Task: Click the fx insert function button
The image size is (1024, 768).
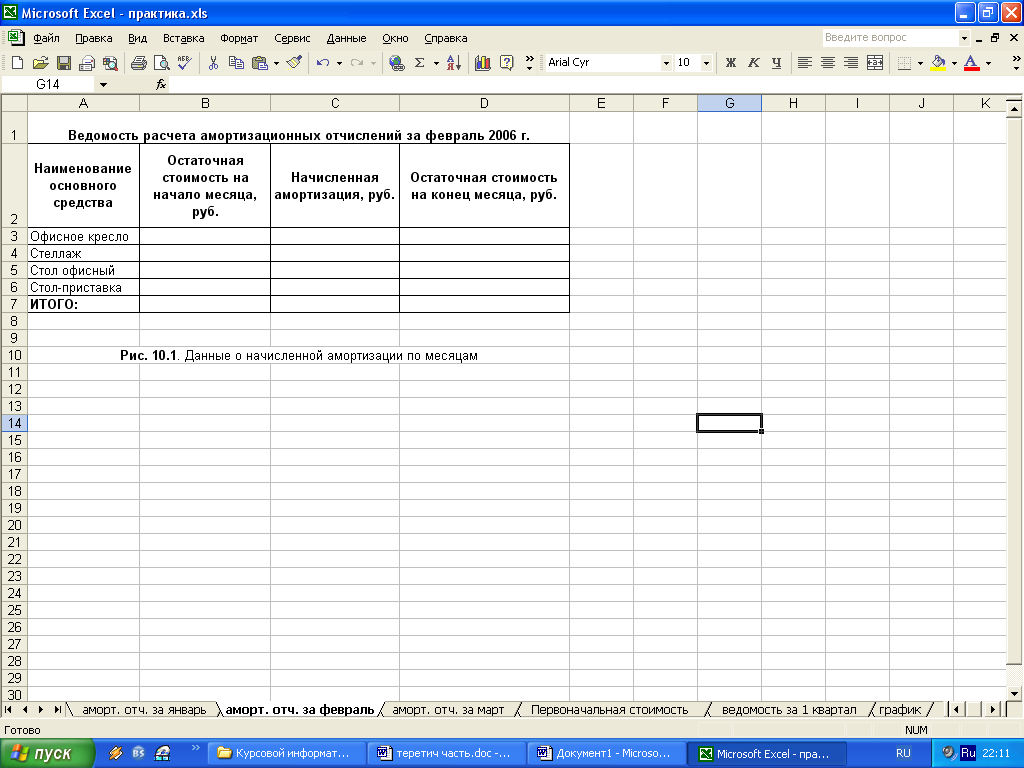Action: 161,84
